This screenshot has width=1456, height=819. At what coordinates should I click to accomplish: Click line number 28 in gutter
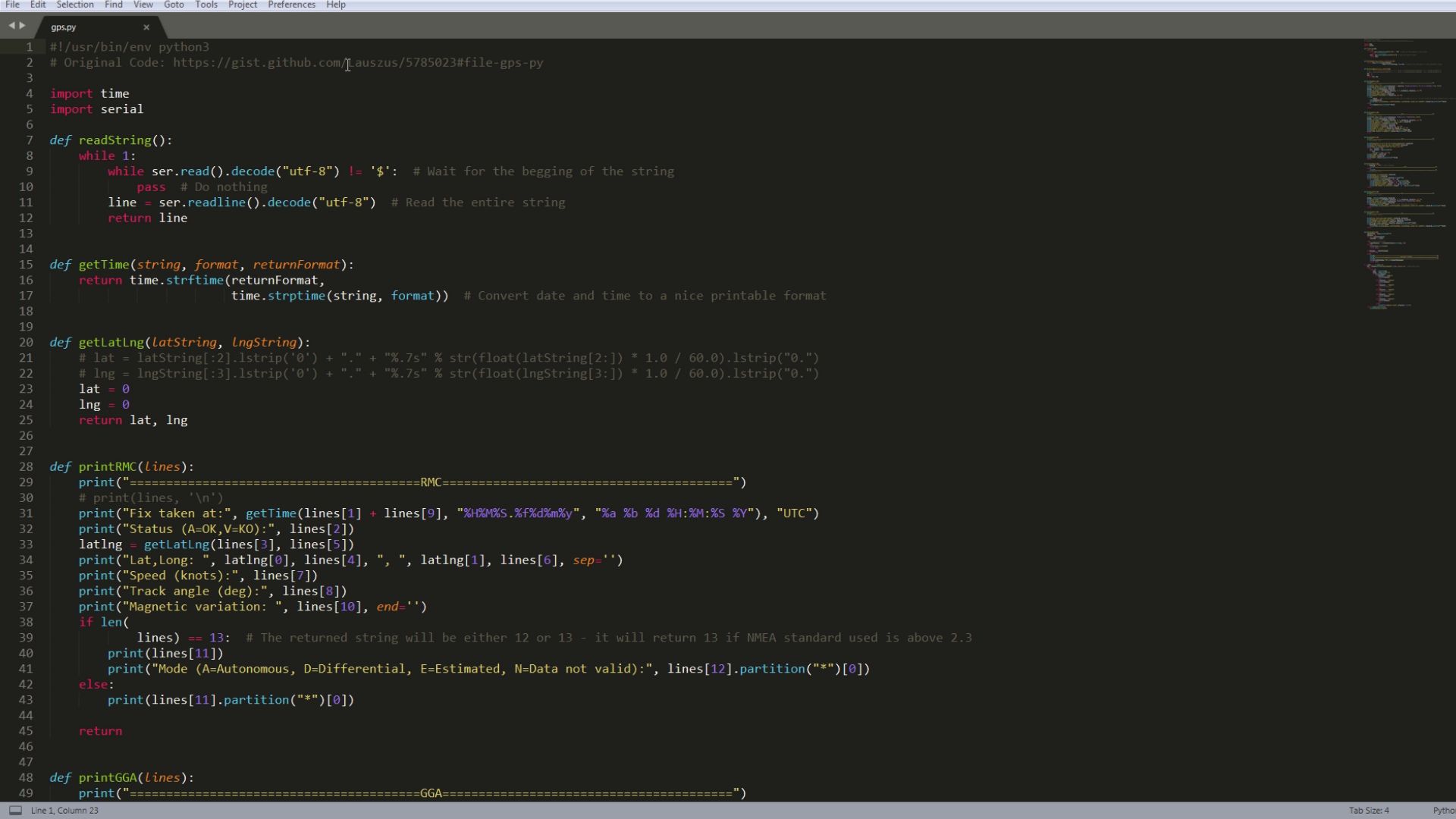(27, 467)
